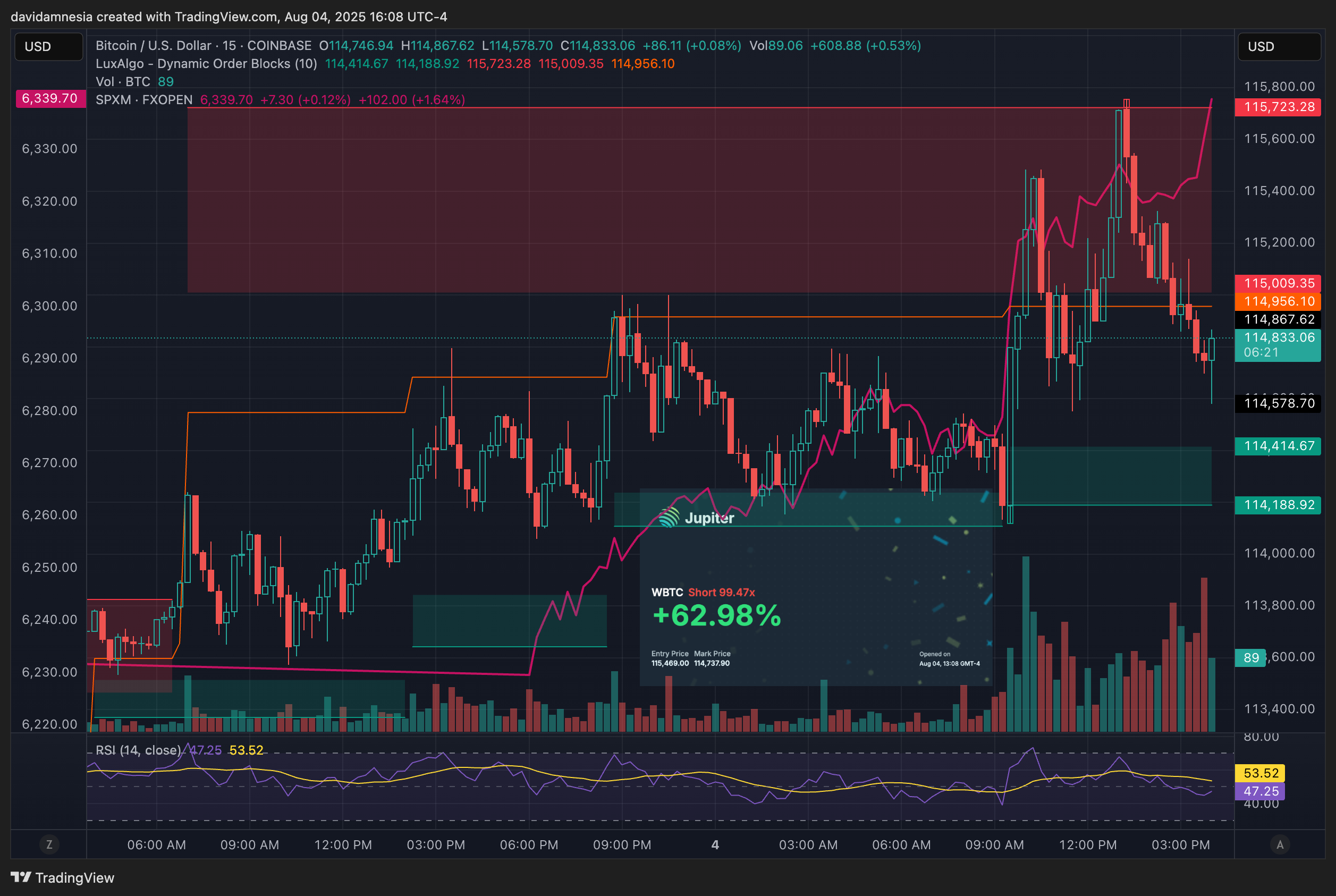Click the 40.00 RSI axis tick

(x=1261, y=804)
